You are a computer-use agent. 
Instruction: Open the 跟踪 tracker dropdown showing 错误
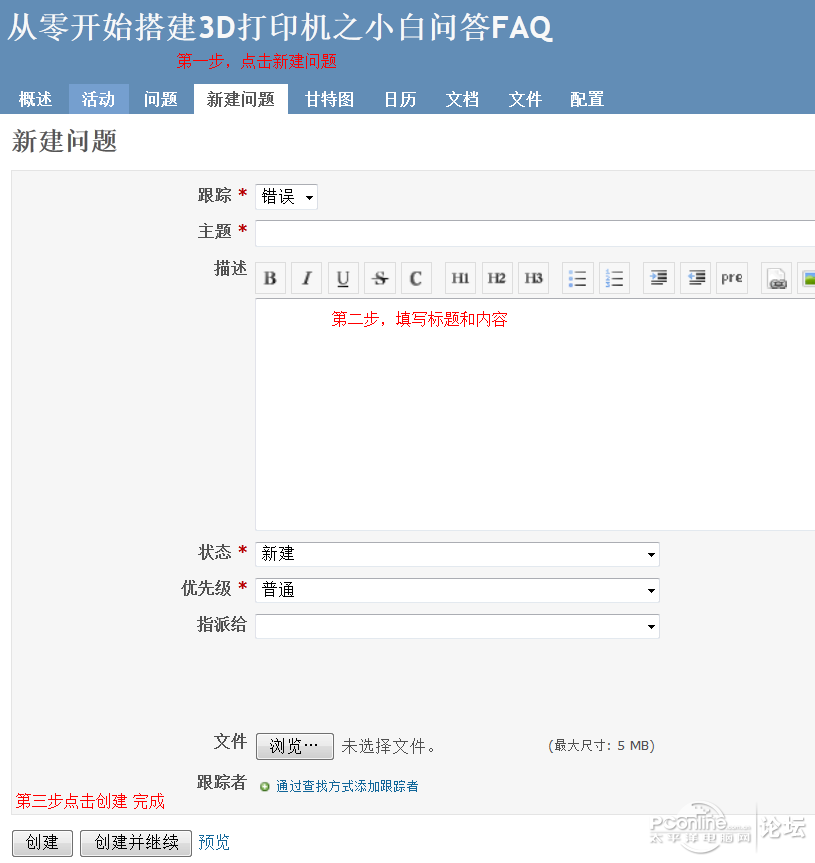[286, 196]
